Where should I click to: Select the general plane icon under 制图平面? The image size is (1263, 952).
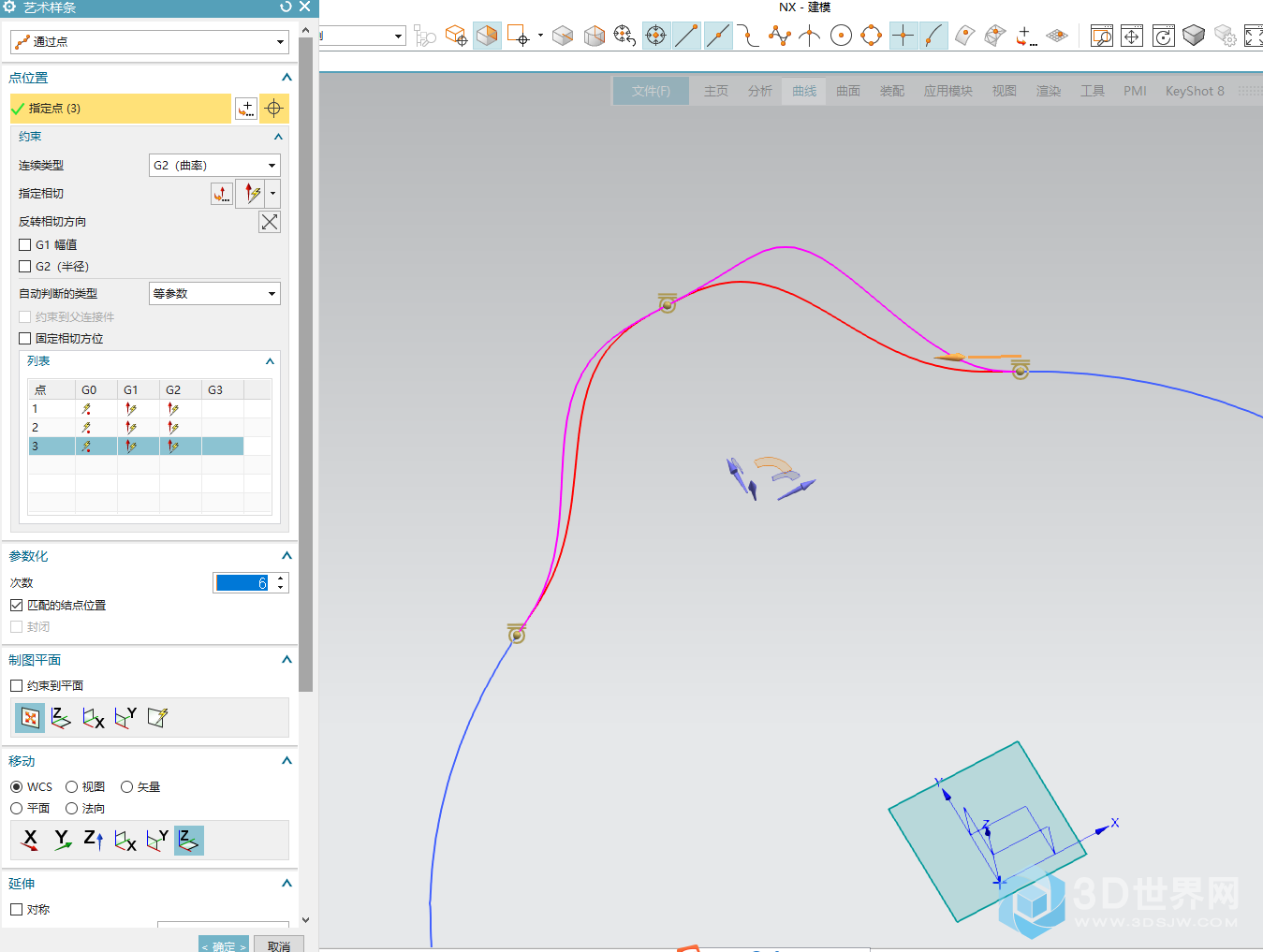click(157, 718)
